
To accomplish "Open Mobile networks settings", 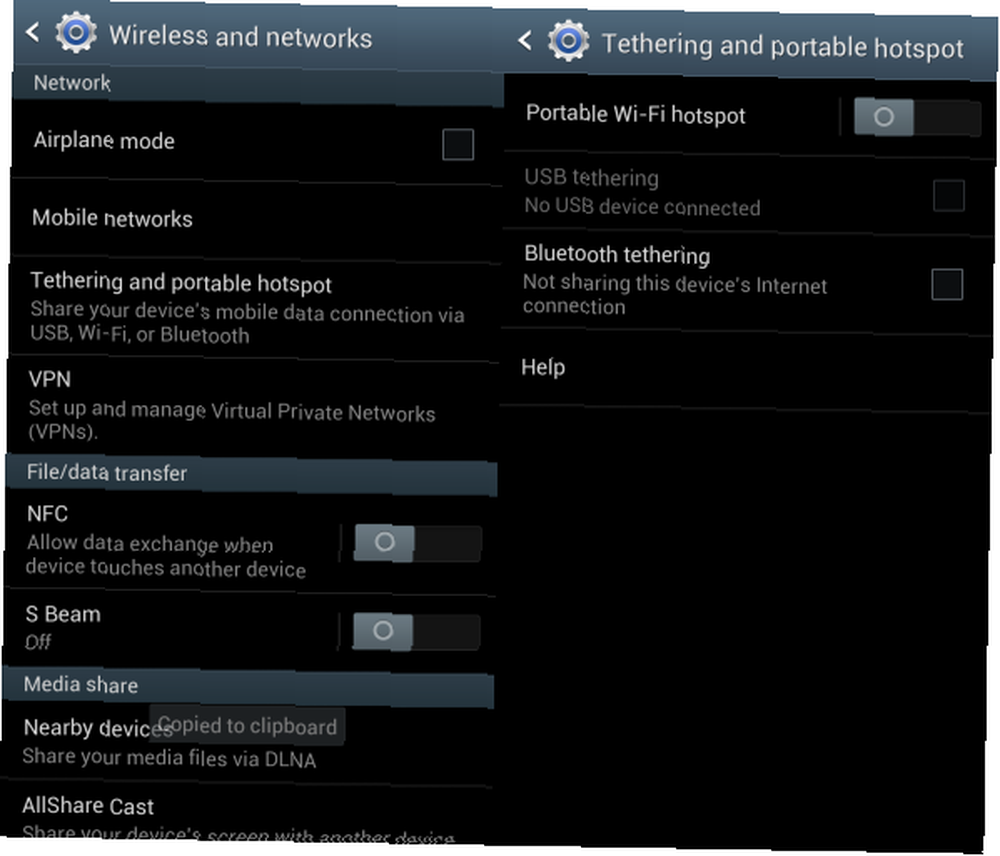I will pos(255,219).
